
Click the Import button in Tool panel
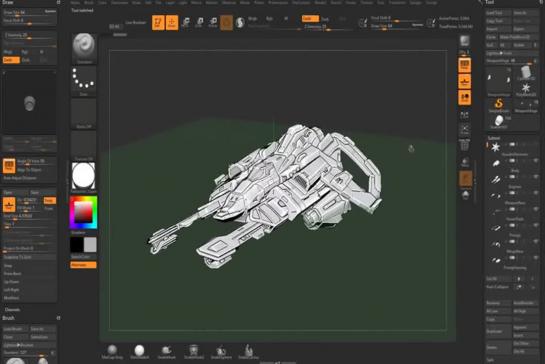coord(499,29)
